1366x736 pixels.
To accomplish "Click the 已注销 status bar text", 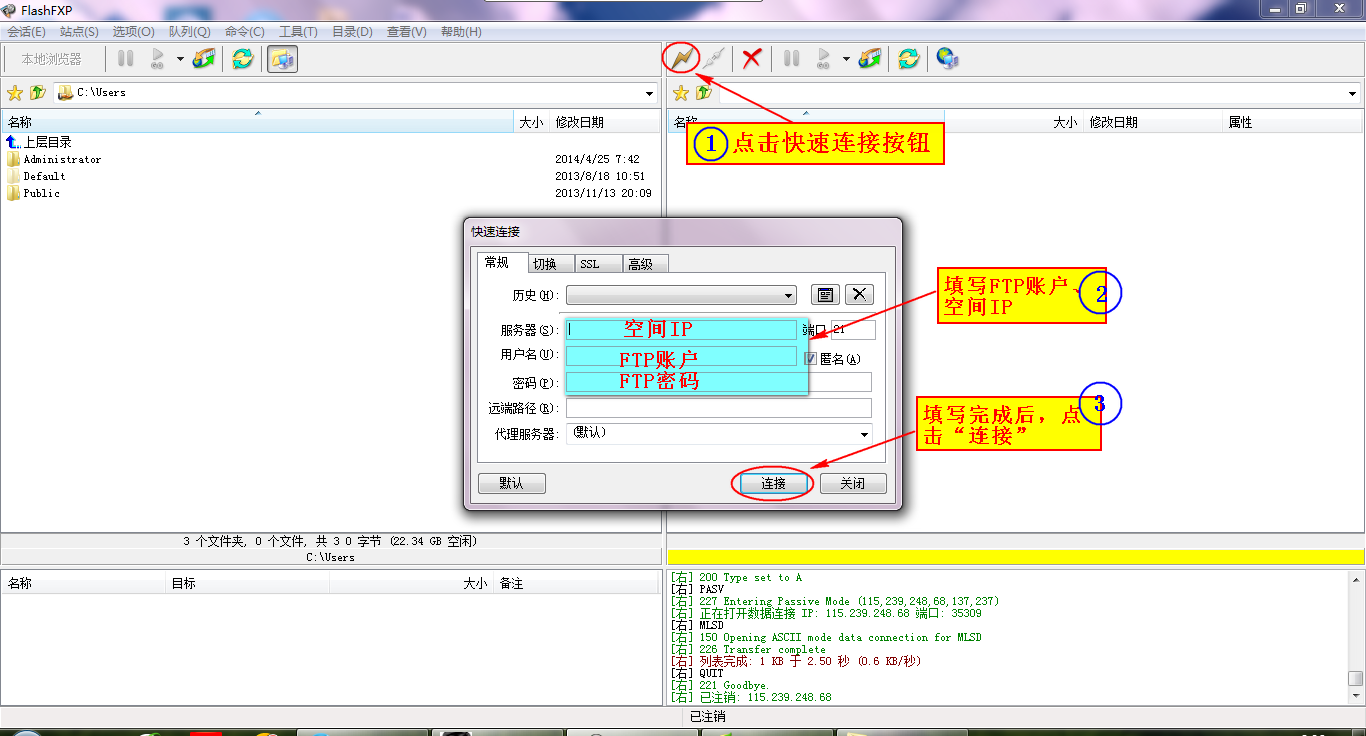I will pyautogui.click(x=708, y=716).
